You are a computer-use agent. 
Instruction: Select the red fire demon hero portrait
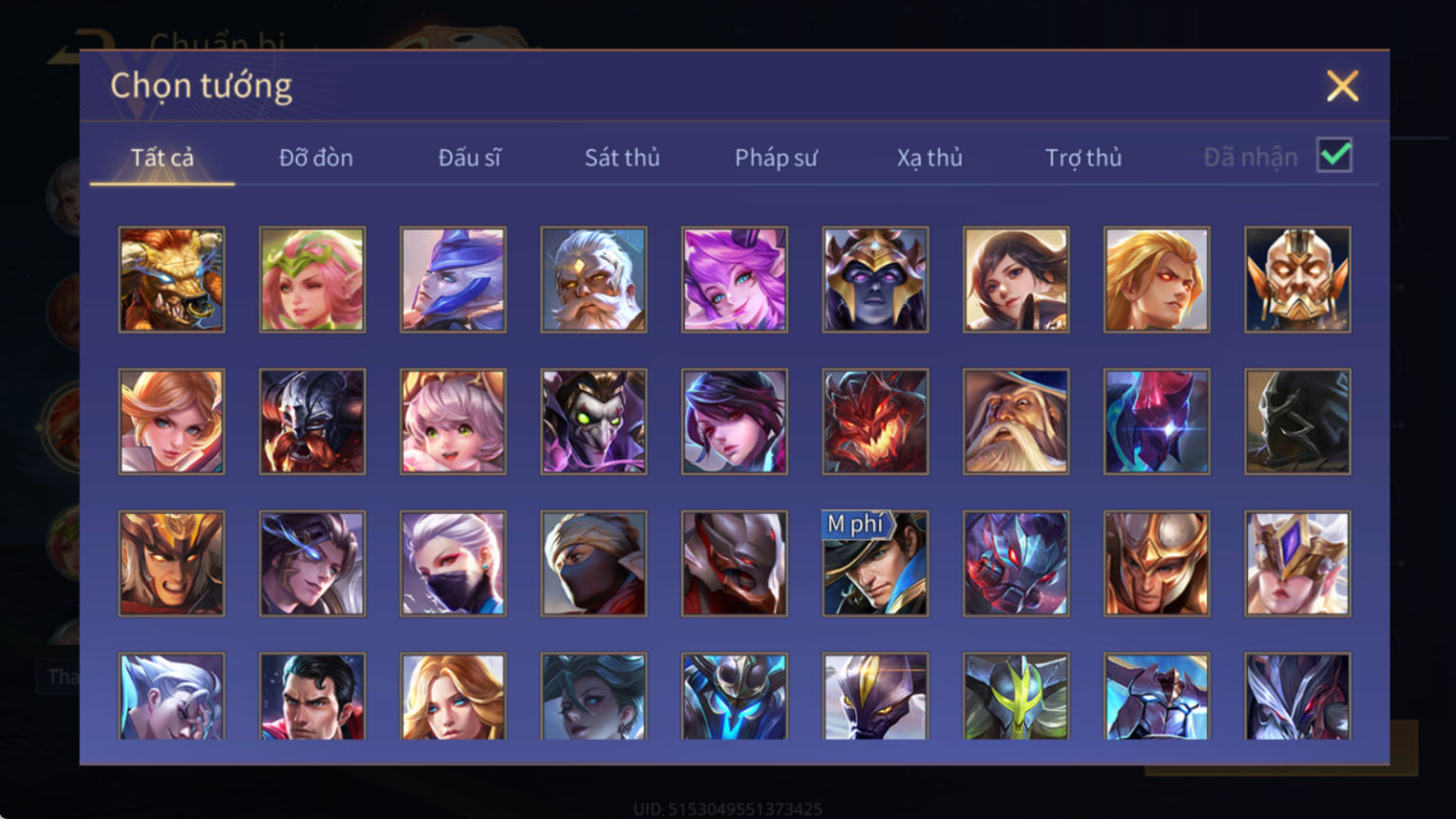point(874,421)
